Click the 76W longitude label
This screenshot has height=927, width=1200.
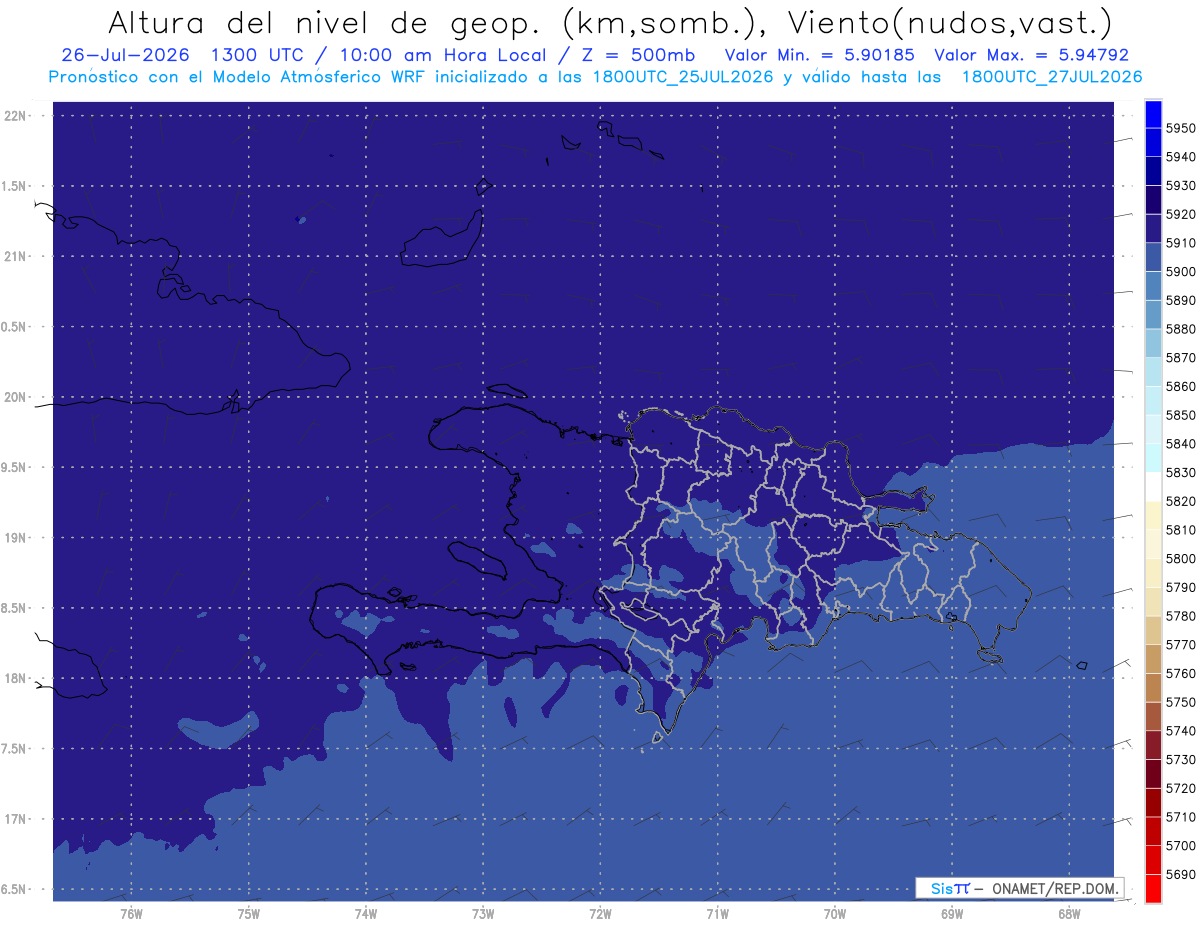[130, 913]
